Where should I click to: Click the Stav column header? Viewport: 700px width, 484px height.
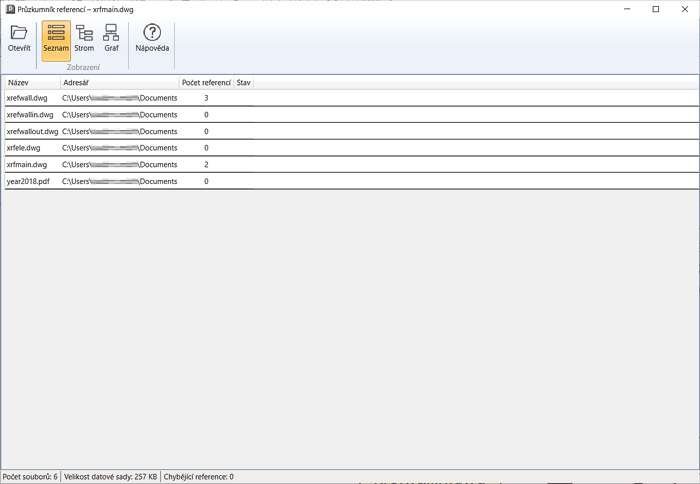tap(244, 82)
